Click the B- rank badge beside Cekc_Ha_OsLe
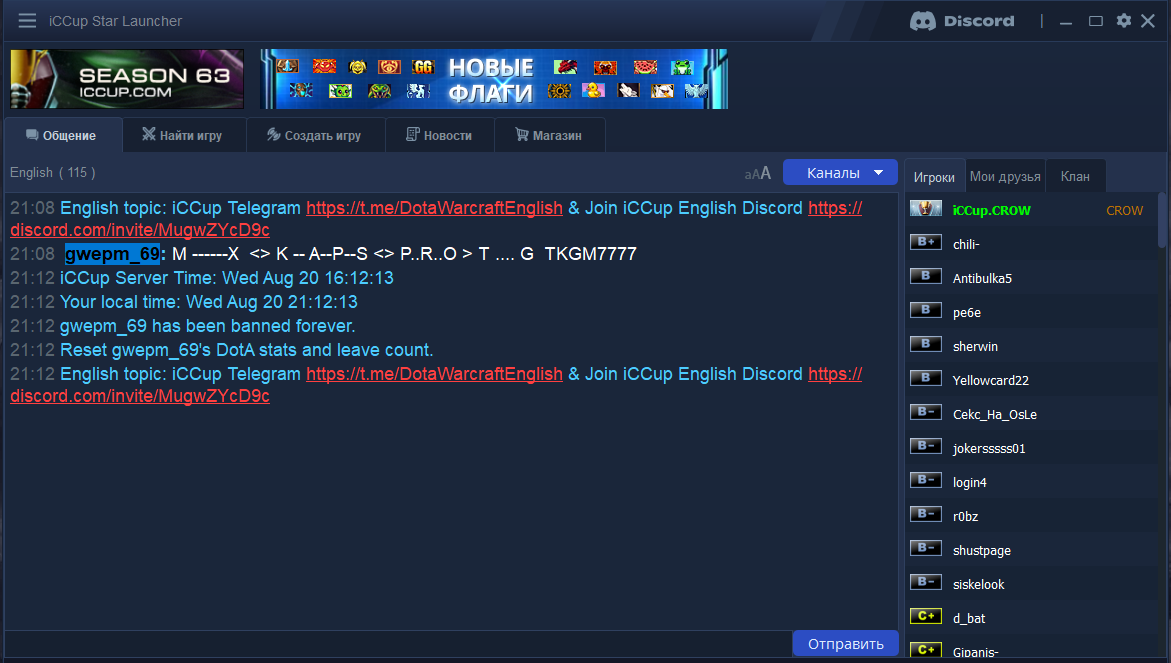This screenshot has height=663, width=1171. click(925, 412)
